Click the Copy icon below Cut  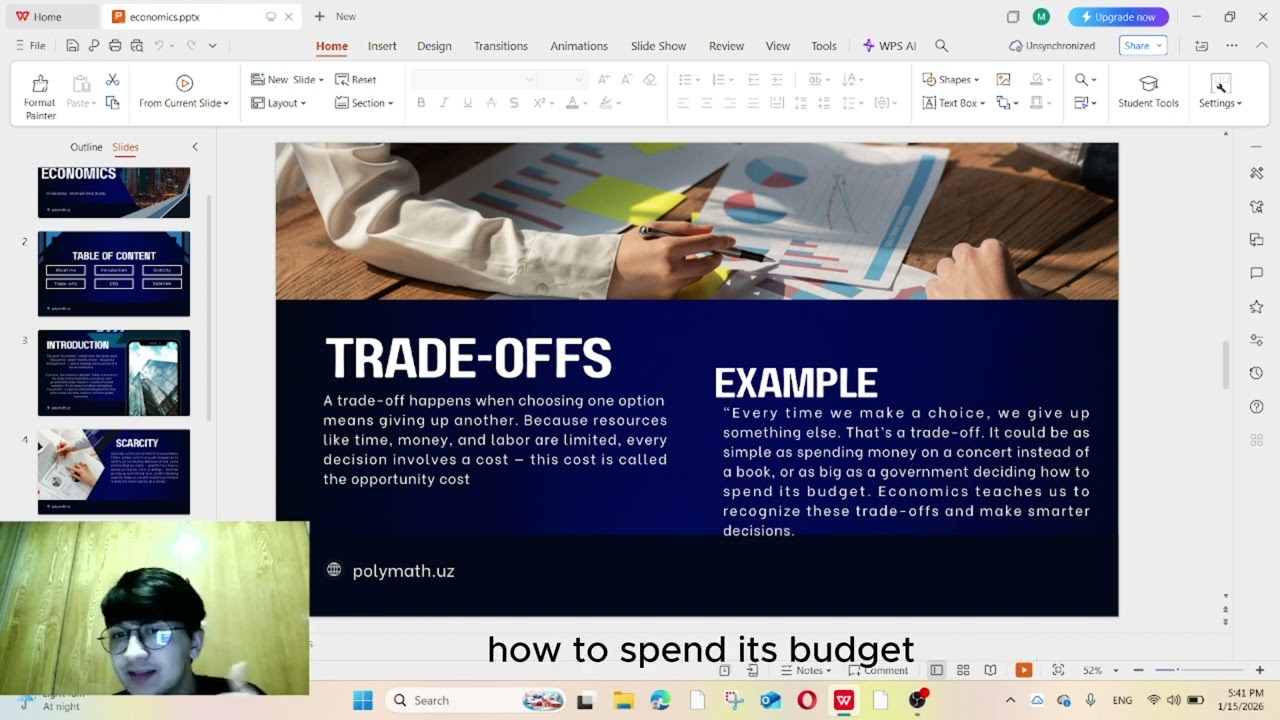click(112, 103)
